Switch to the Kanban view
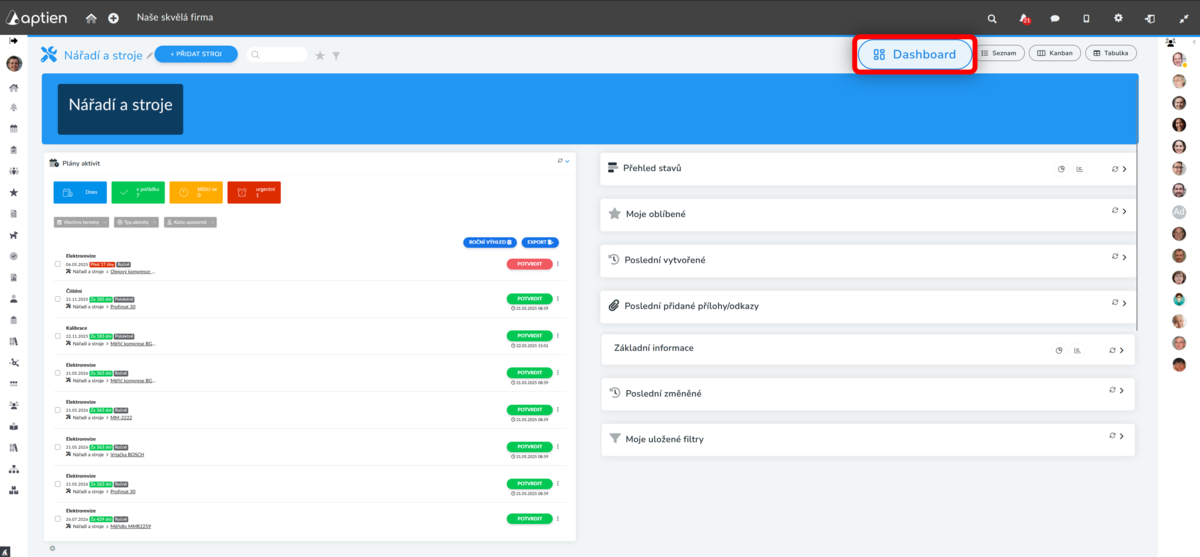Viewport: 1200px width, 557px height. click(x=1055, y=53)
